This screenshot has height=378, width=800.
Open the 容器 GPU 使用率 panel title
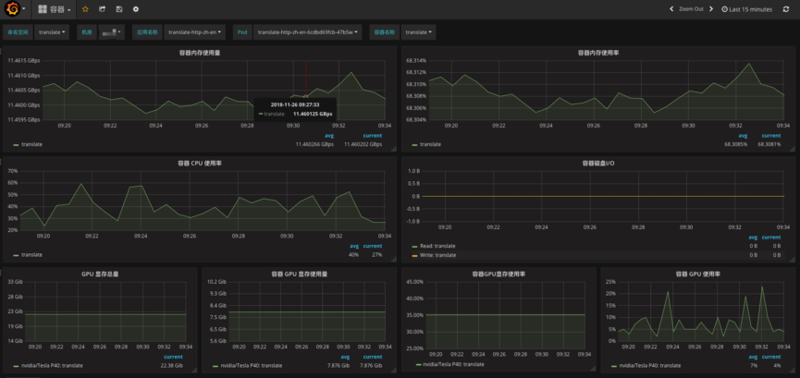coord(698,274)
